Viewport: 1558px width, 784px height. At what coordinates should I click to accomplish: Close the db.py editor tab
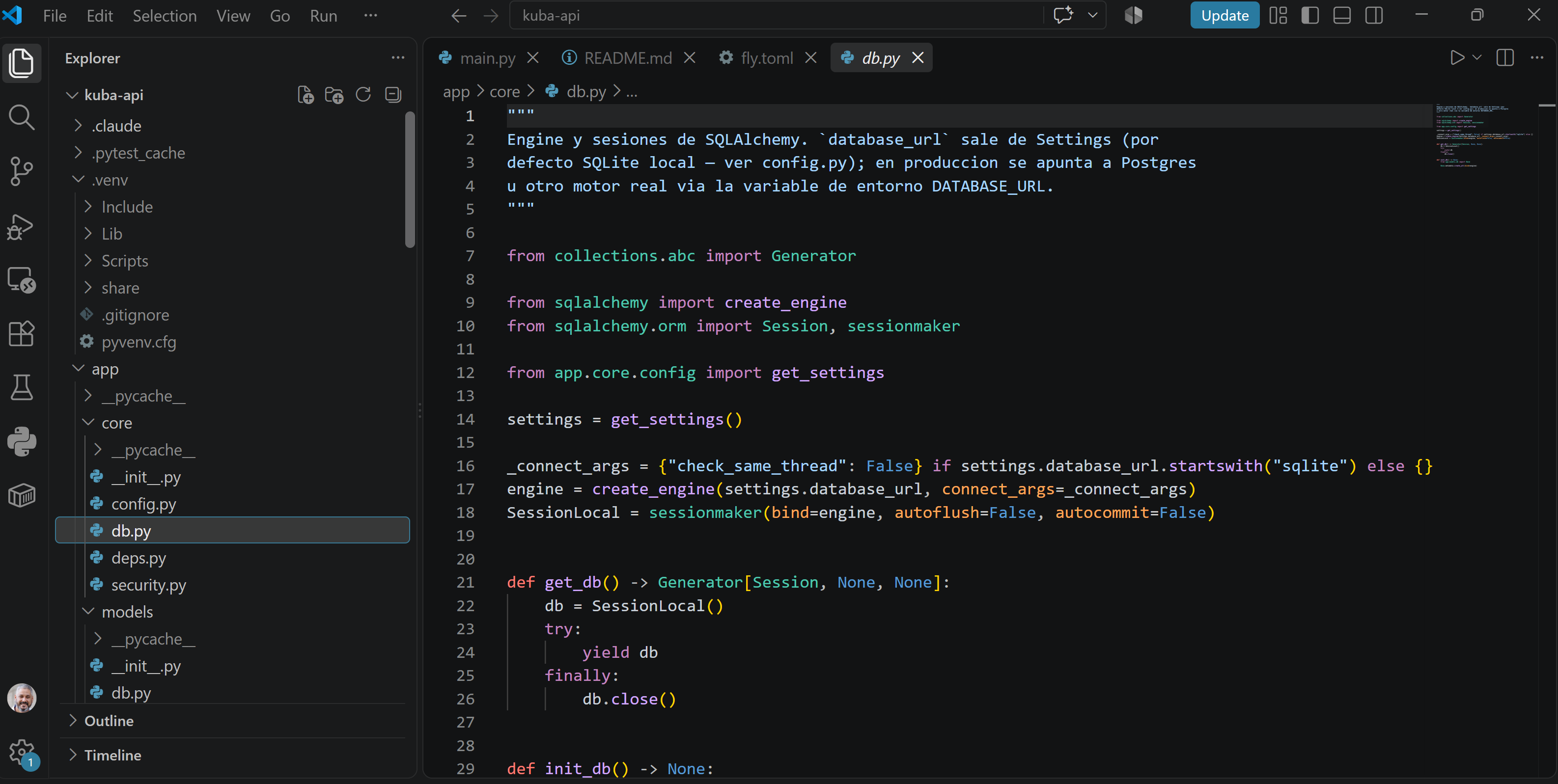(x=918, y=57)
